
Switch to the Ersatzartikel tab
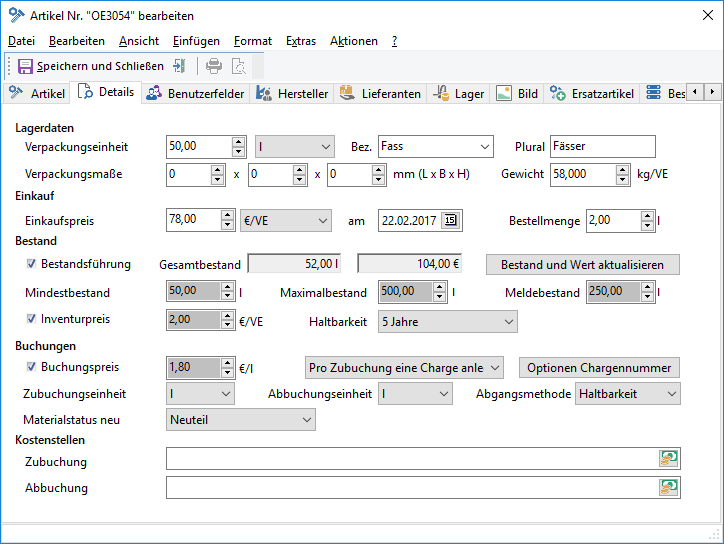coord(592,94)
